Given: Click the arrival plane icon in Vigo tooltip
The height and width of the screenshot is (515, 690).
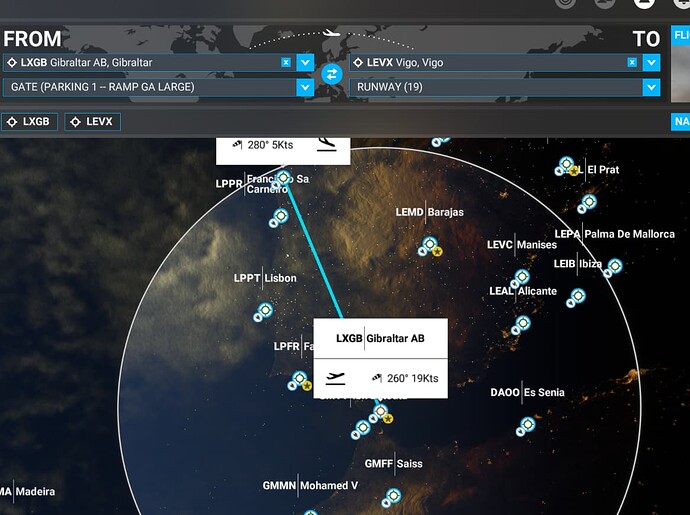Looking at the screenshot, I should 327,145.
